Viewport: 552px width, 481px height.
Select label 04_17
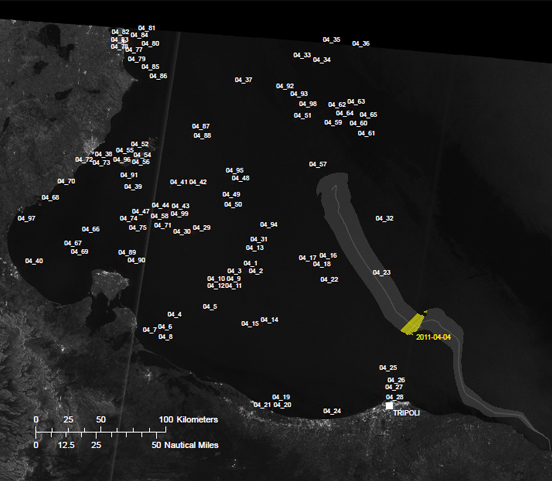point(307,258)
